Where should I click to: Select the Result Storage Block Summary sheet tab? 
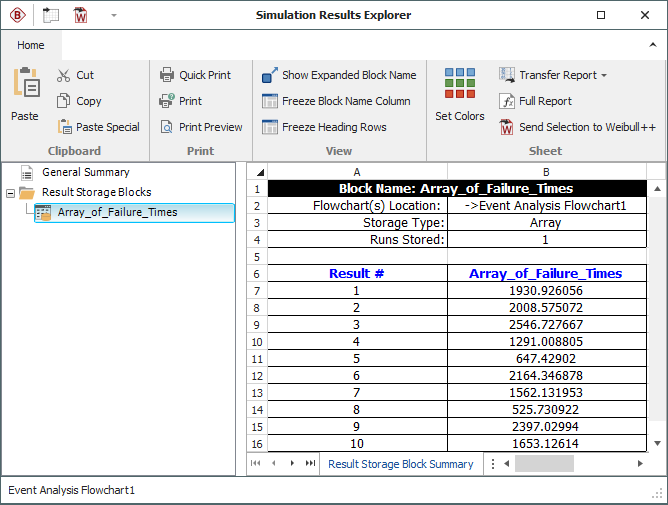400,464
